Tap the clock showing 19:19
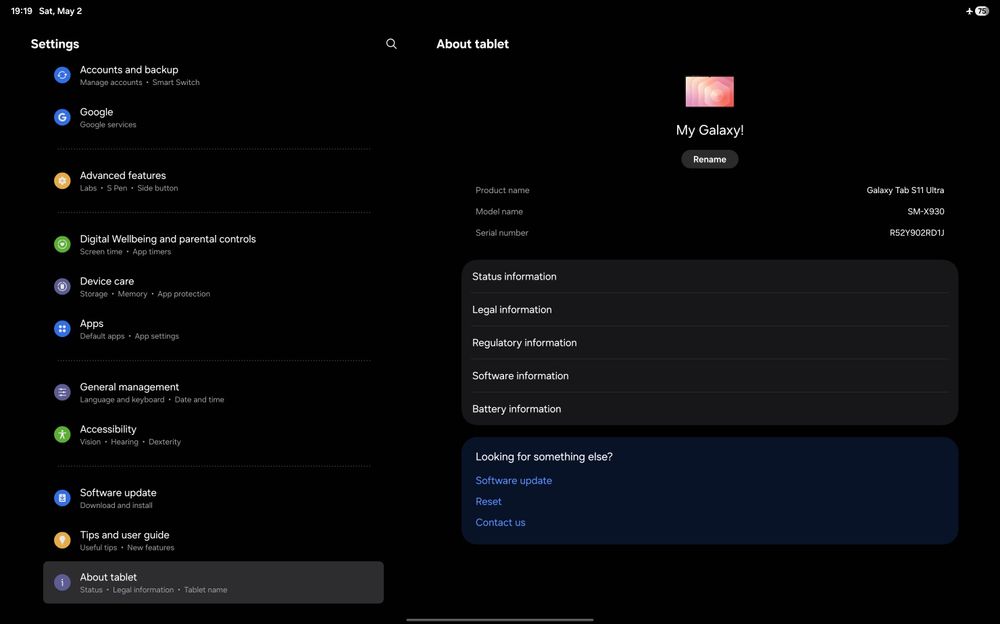This screenshot has width=1000, height=624. coord(22,11)
